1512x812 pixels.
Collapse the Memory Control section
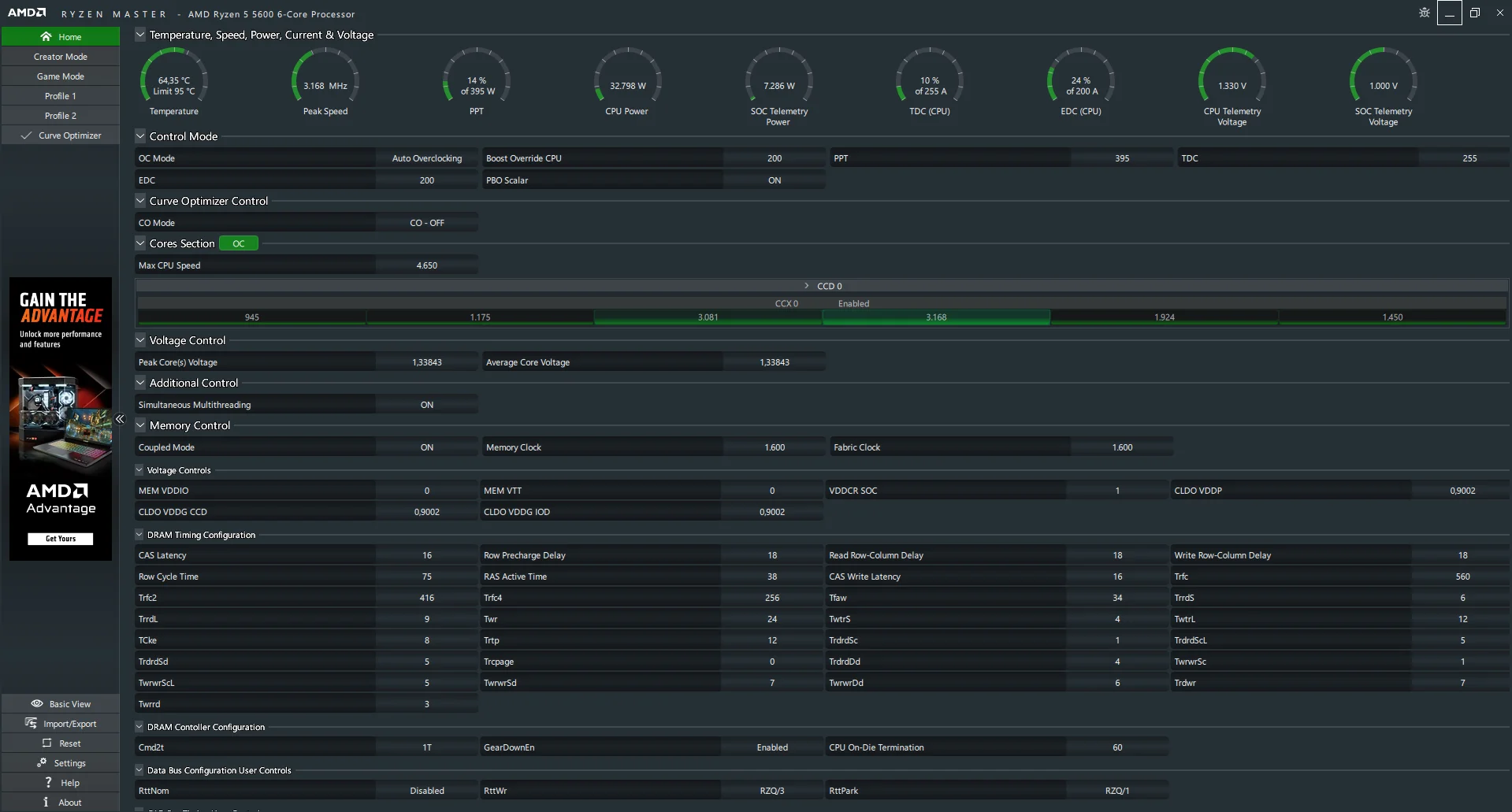pyautogui.click(x=140, y=425)
